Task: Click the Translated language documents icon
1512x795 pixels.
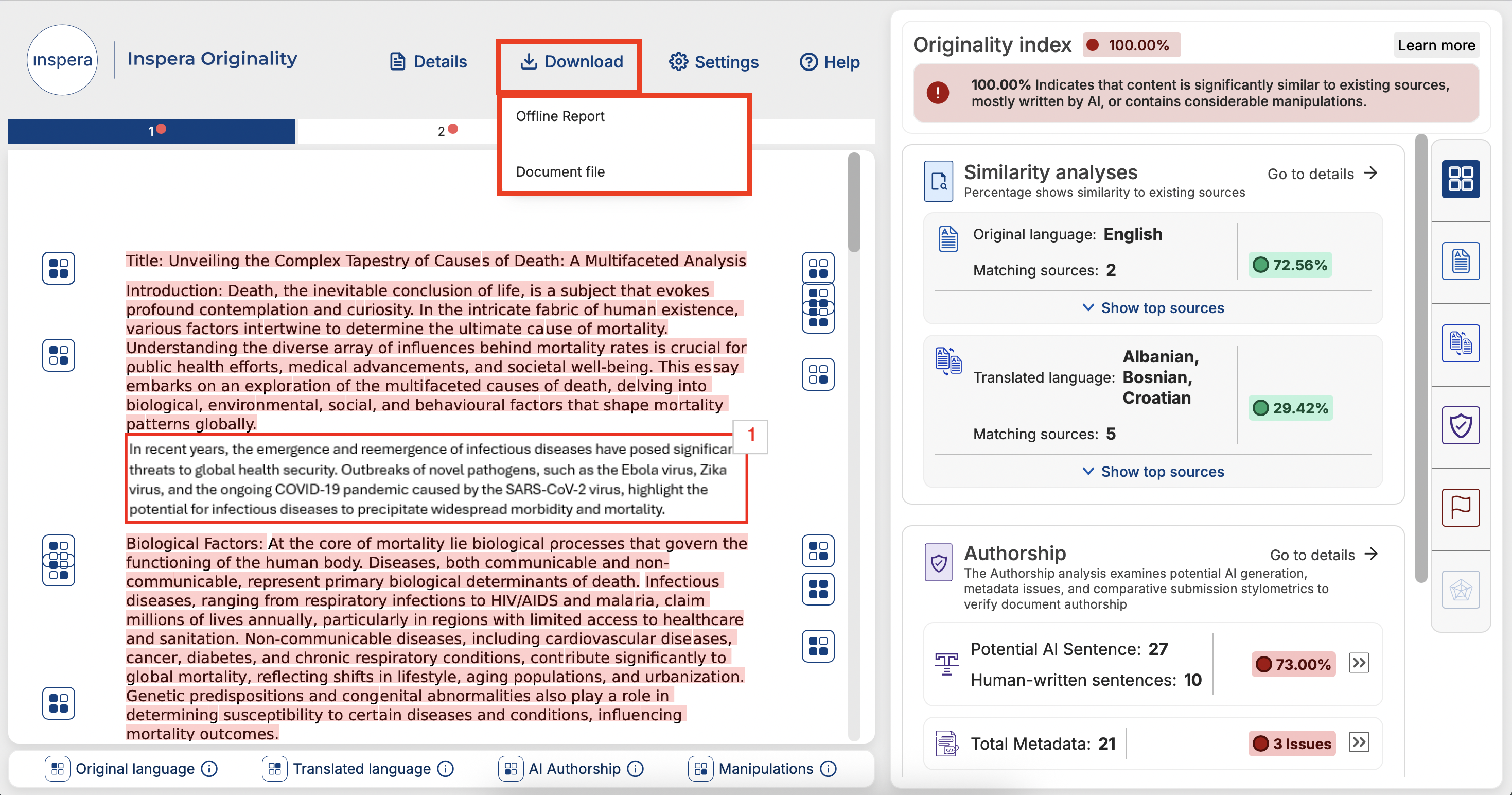Action: coord(948,360)
